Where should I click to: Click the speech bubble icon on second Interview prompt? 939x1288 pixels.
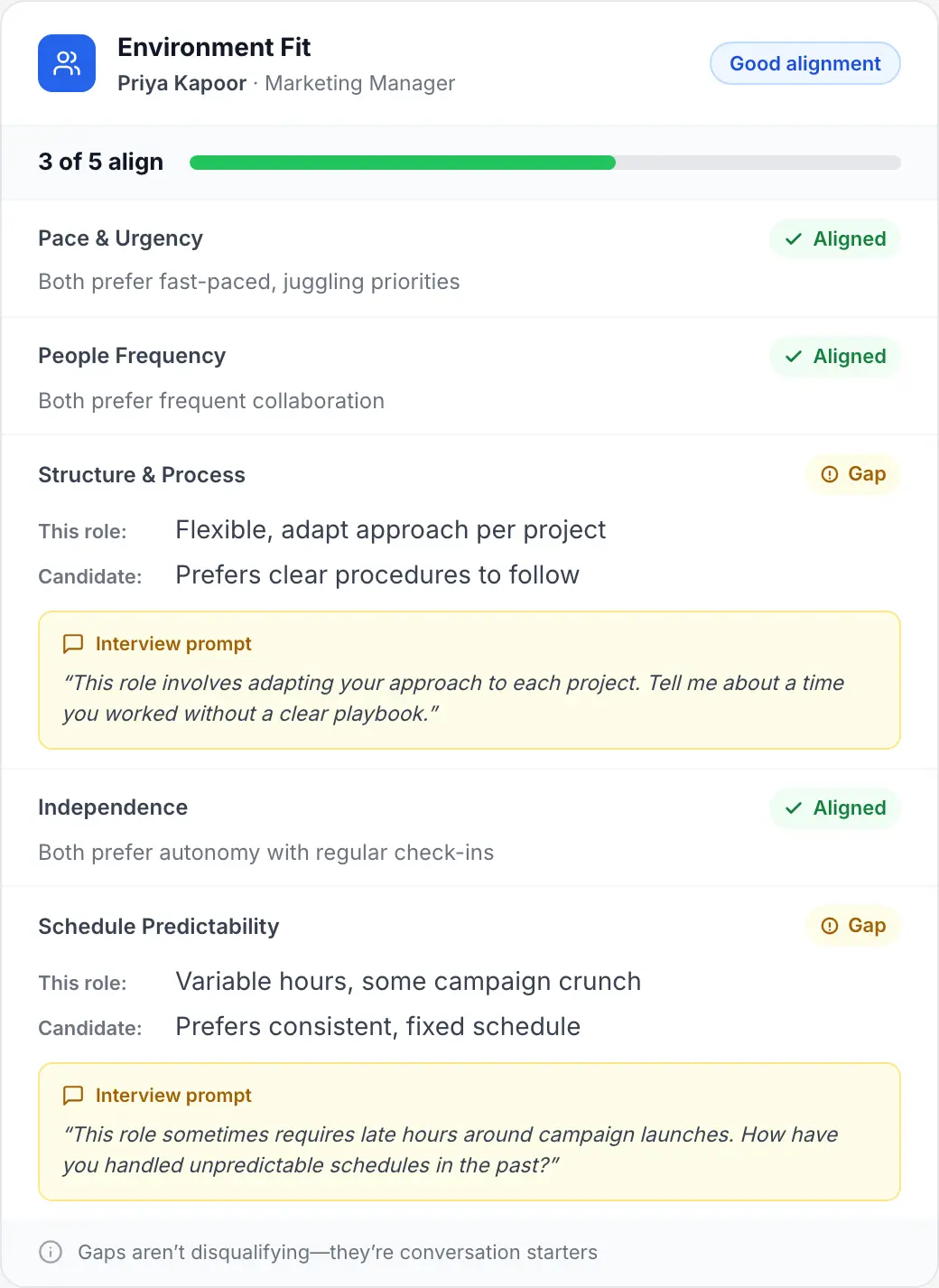tap(73, 1095)
